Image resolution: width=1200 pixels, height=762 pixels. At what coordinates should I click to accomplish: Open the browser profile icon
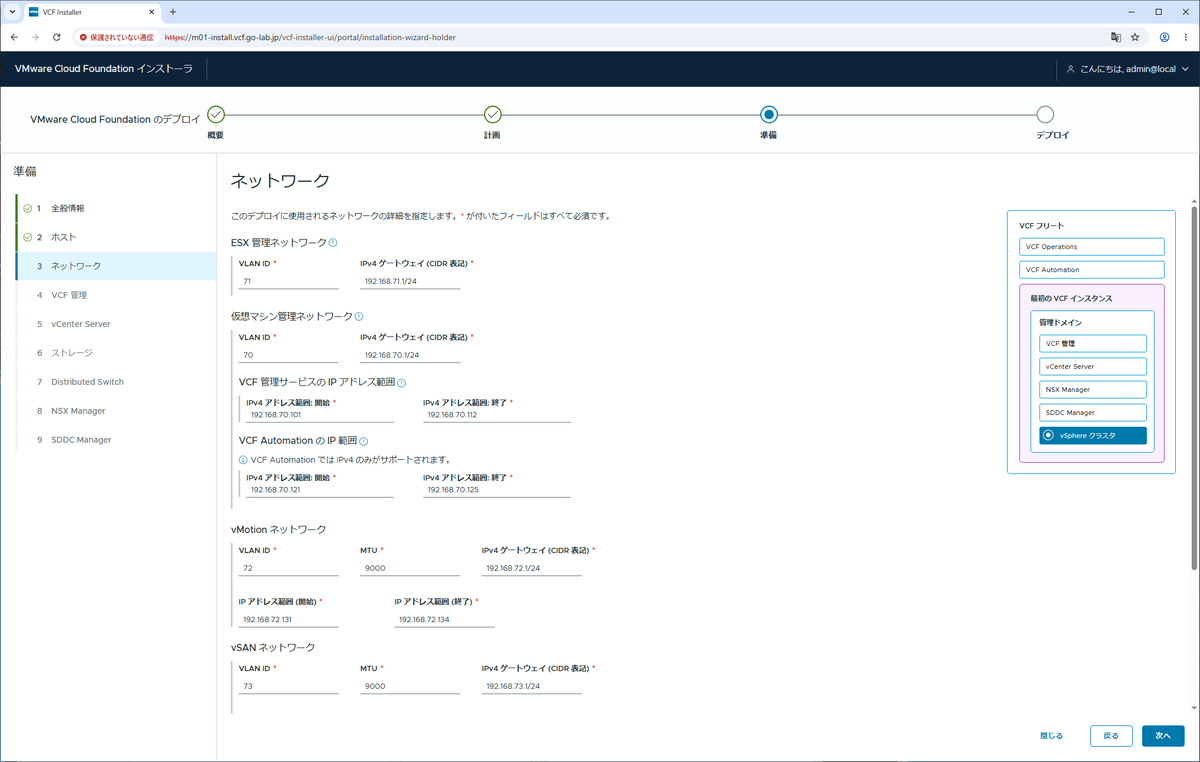(x=1165, y=37)
